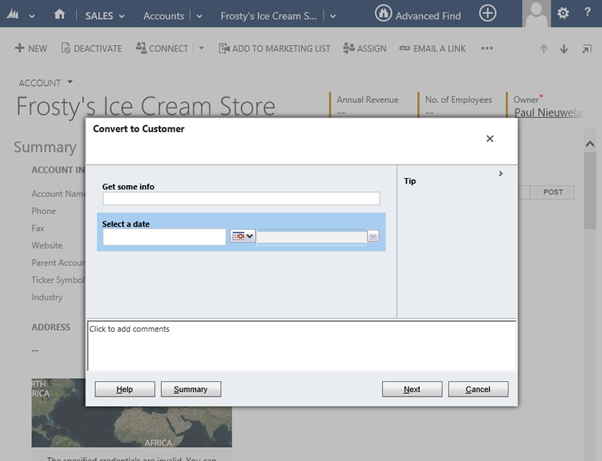Click the help question mark icon
Viewport: 602px width, 461px height.
(x=587, y=14)
